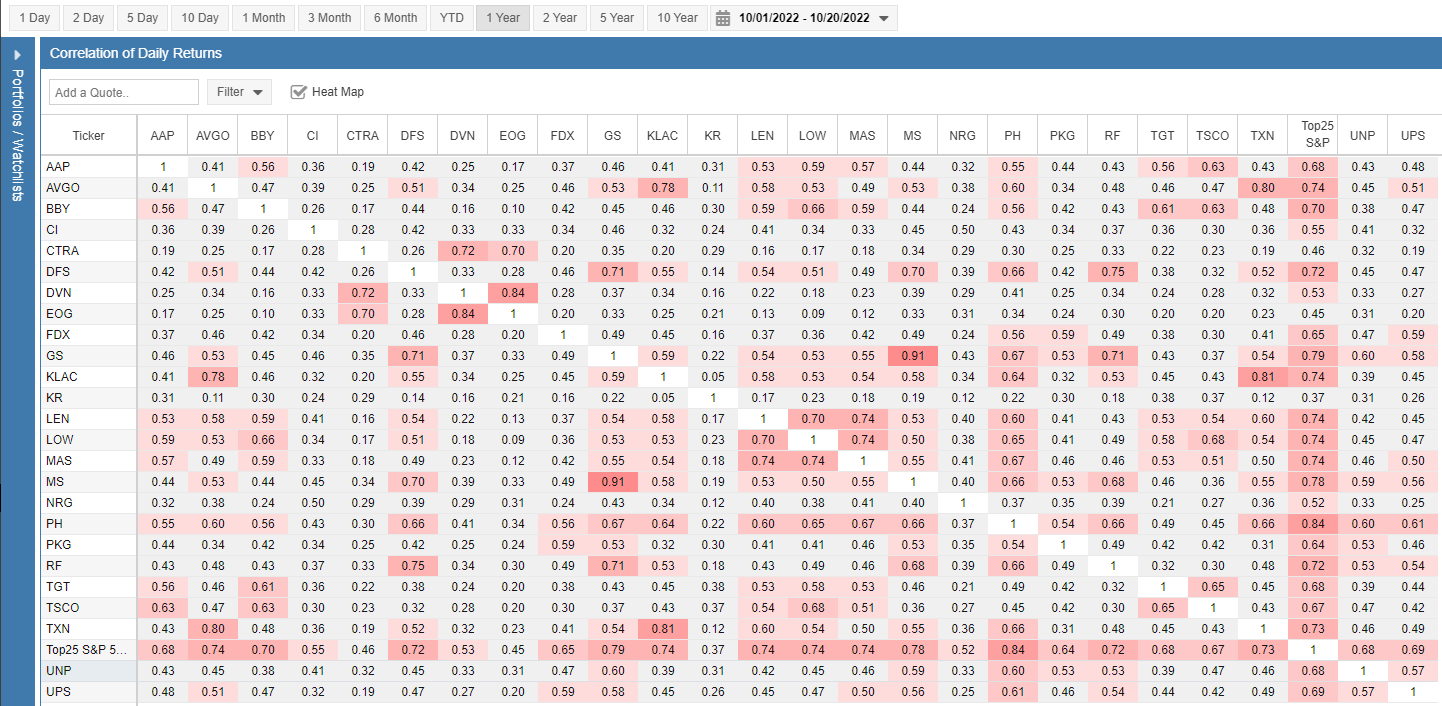Click the EOG column header

click(512, 135)
